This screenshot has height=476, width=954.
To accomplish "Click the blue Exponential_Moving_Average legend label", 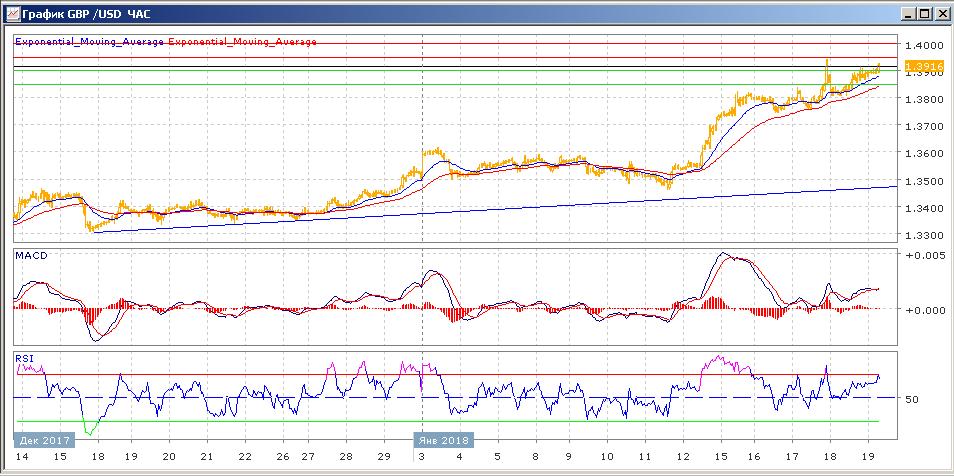I will click(89, 42).
